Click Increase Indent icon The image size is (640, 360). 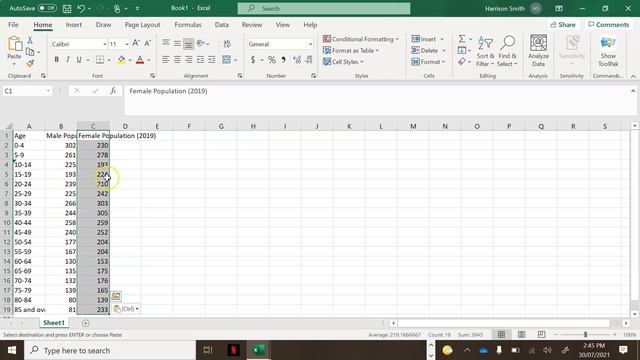(x=211, y=60)
